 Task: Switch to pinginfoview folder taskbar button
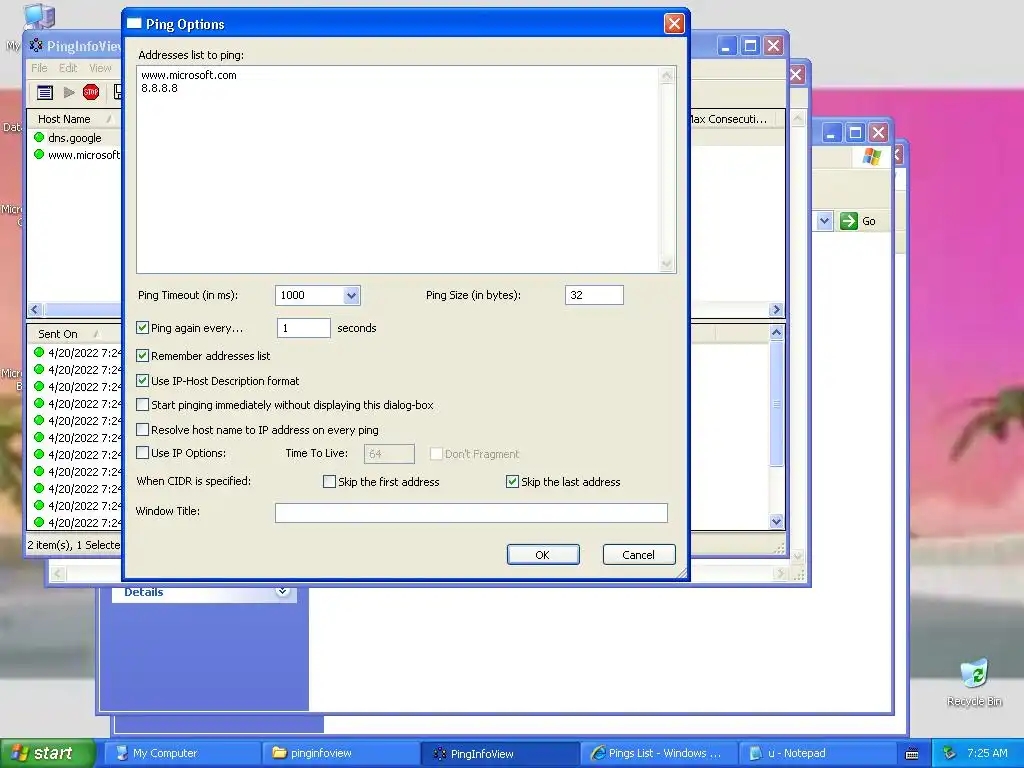(x=340, y=753)
